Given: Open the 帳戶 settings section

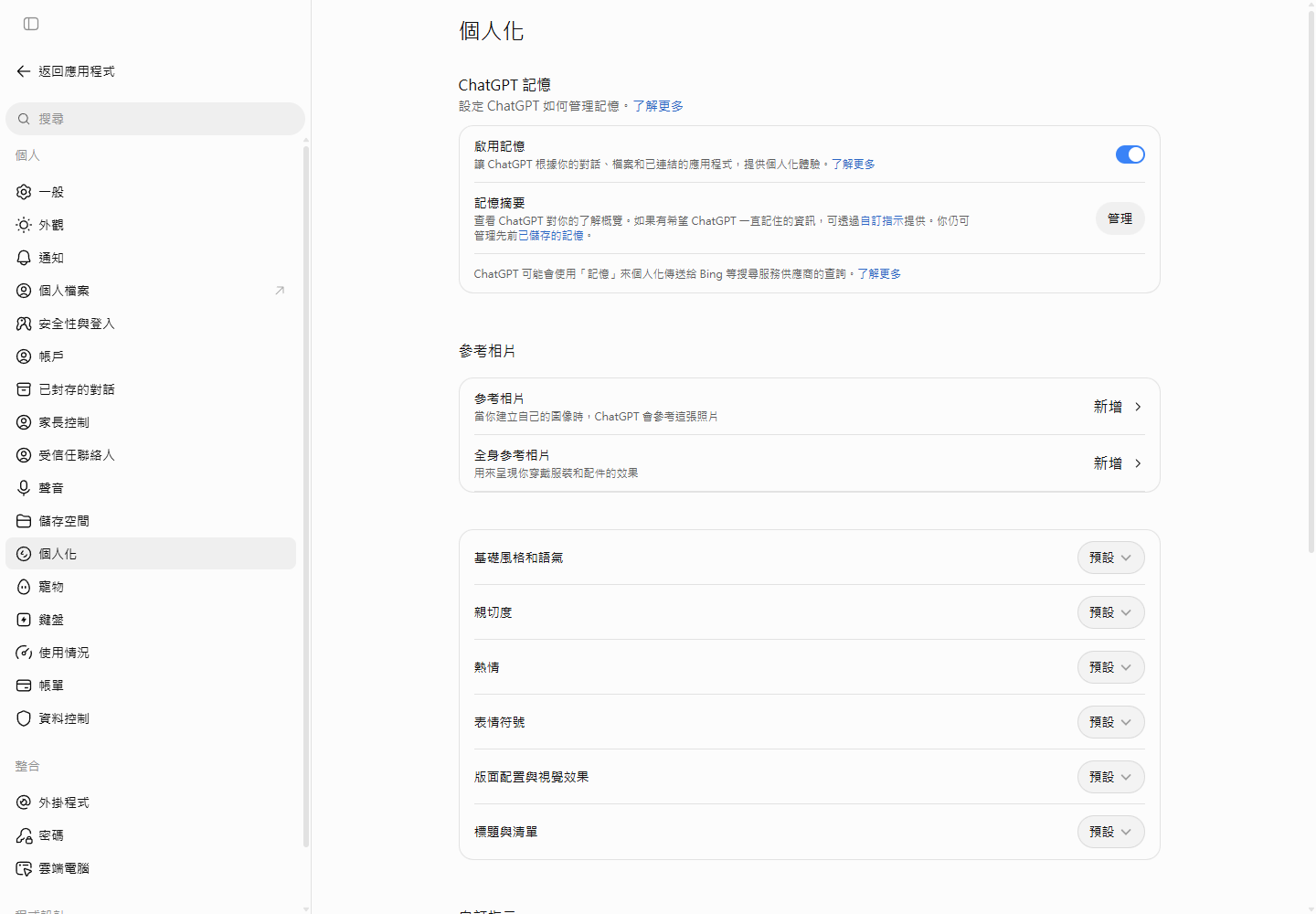Looking at the screenshot, I should click(151, 356).
